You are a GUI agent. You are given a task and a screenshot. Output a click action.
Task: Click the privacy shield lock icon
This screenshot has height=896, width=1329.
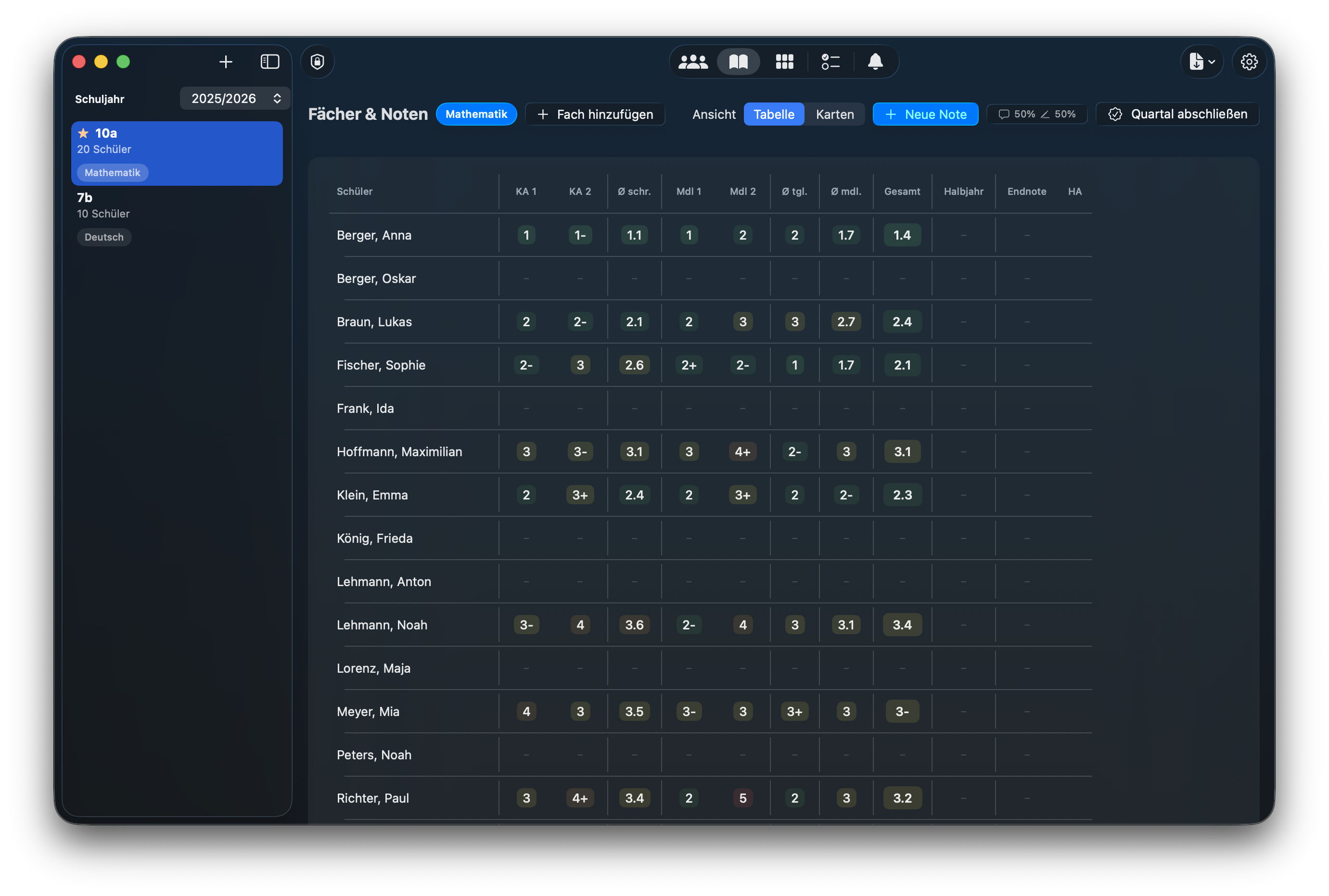click(x=318, y=62)
